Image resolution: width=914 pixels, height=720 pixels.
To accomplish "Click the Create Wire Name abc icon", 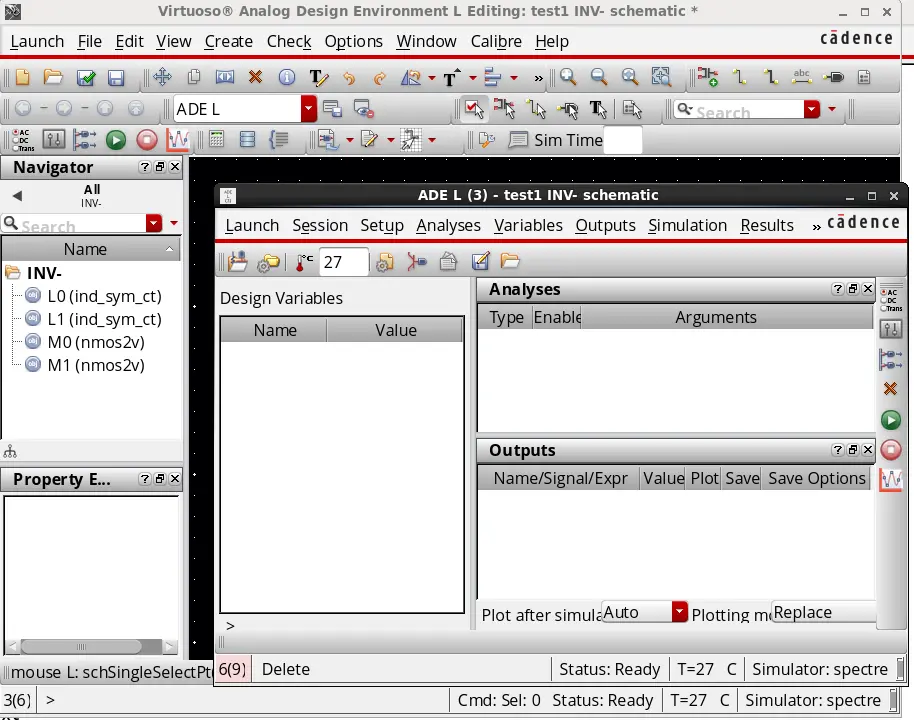I will [802, 77].
